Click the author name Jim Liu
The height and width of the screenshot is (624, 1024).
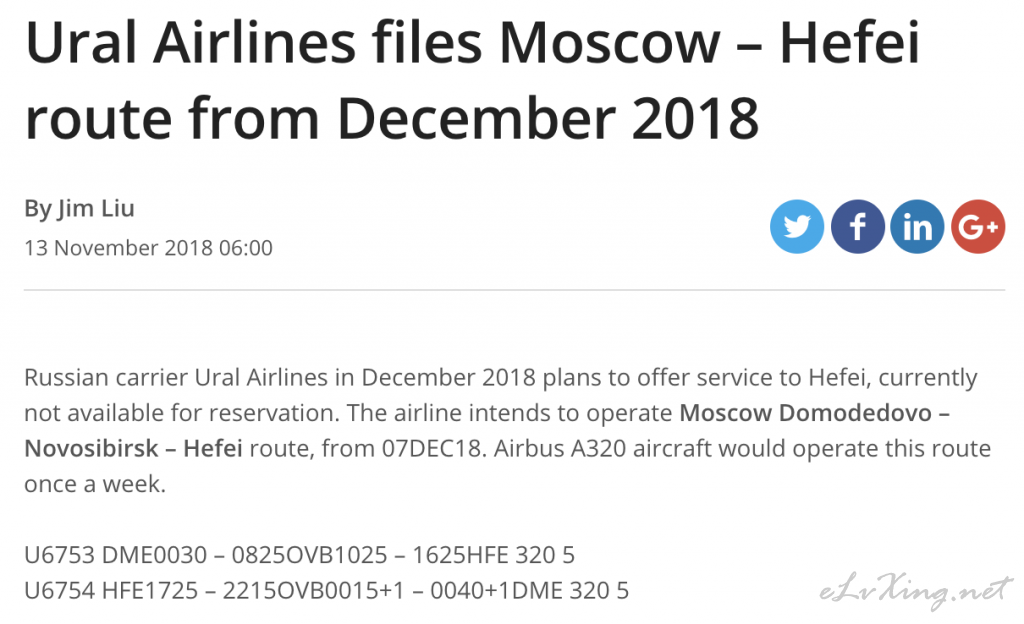coord(96,209)
